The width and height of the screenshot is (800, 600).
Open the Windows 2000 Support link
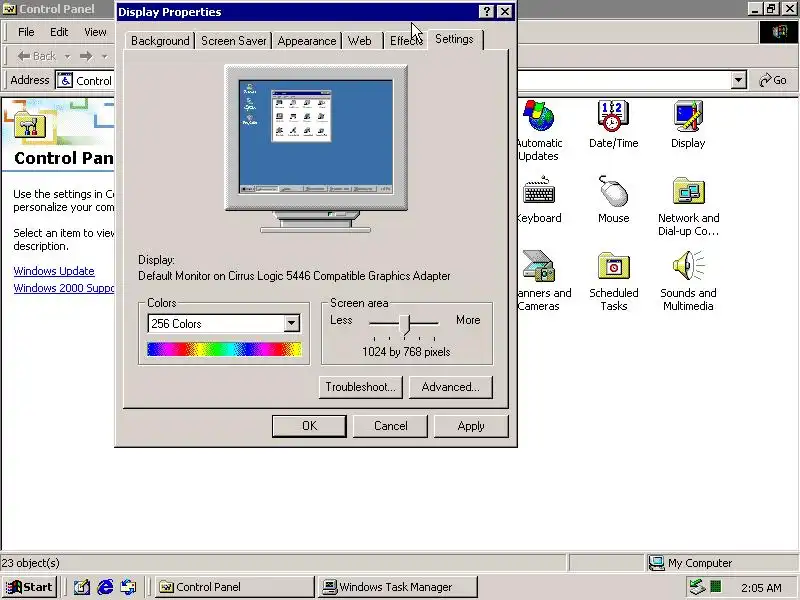coord(64,288)
